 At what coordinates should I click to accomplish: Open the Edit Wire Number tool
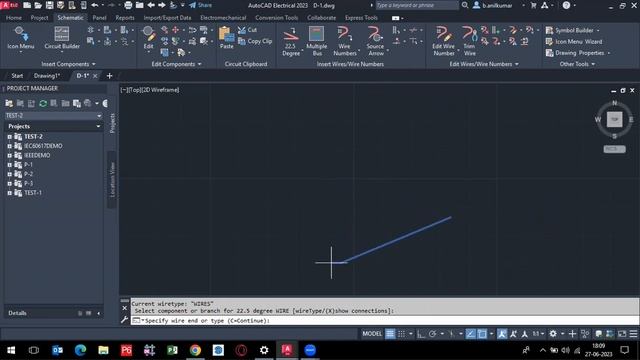(x=443, y=42)
